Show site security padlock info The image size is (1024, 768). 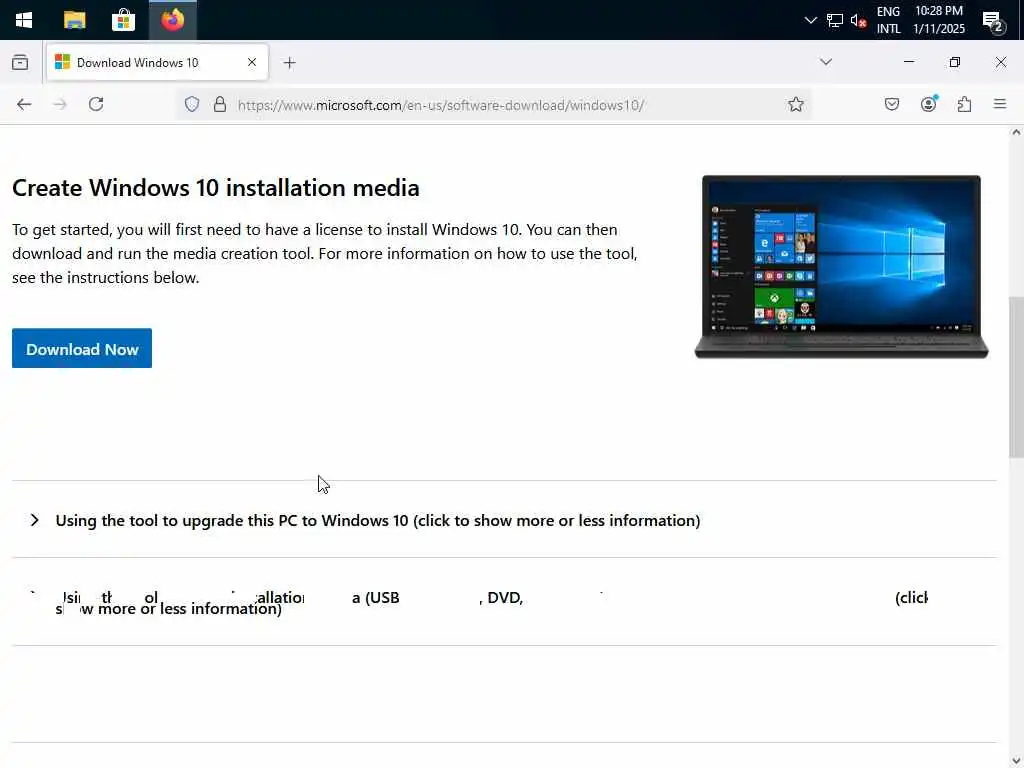(x=220, y=104)
